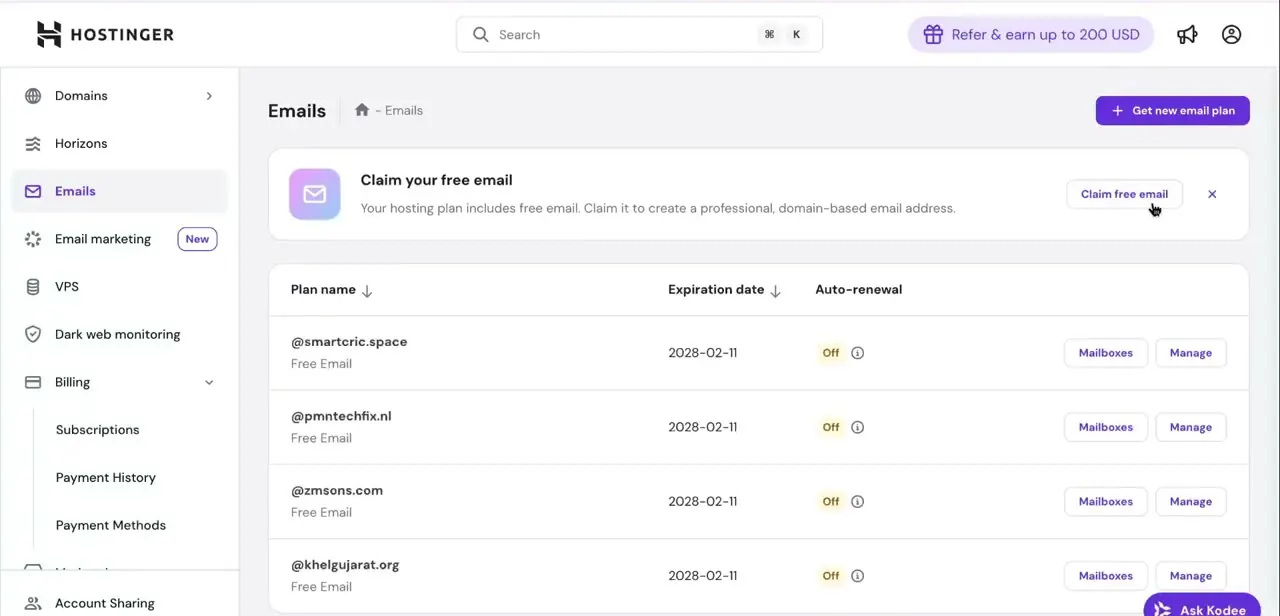1280x616 pixels.
Task: Show the auto-renewal info icon for zmsons.com
Action: pyautogui.click(x=857, y=502)
